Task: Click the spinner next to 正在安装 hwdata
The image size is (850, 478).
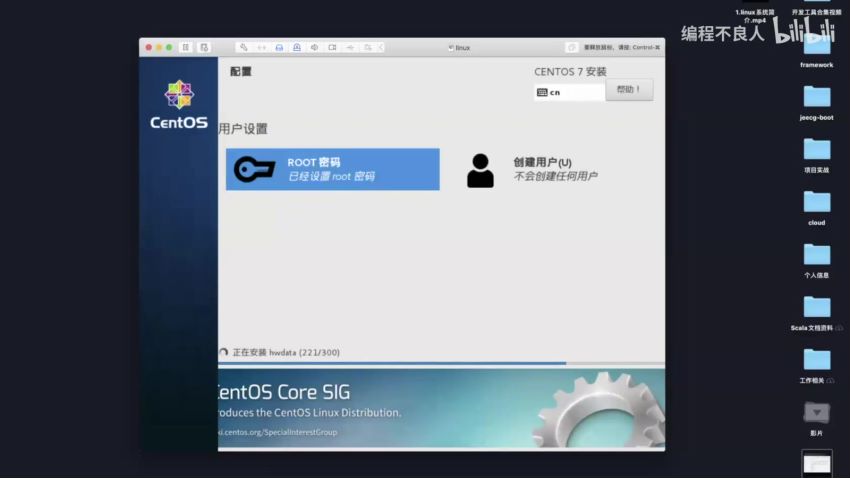Action: [x=223, y=352]
